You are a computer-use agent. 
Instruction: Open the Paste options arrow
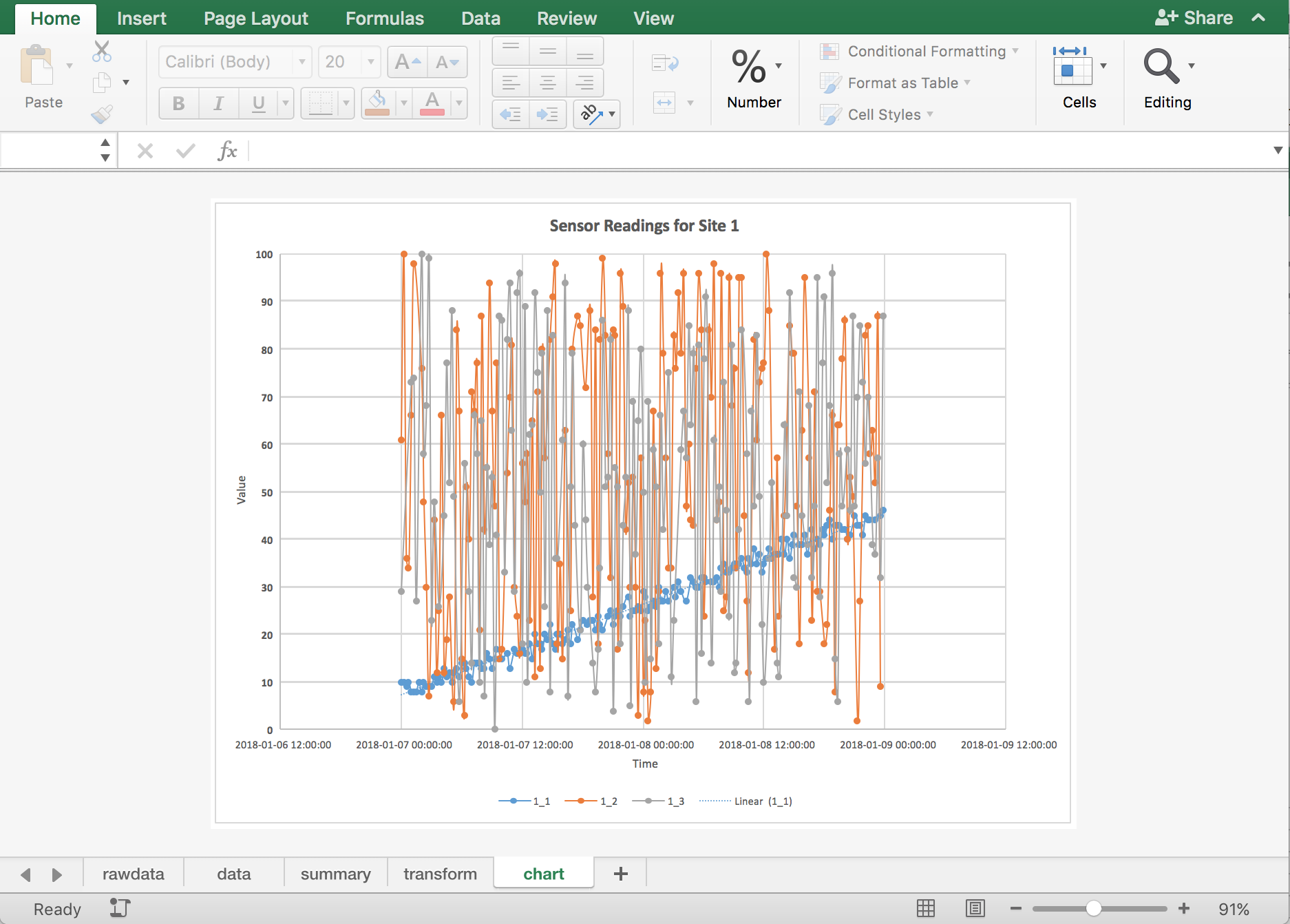pyautogui.click(x=70, y=66)
